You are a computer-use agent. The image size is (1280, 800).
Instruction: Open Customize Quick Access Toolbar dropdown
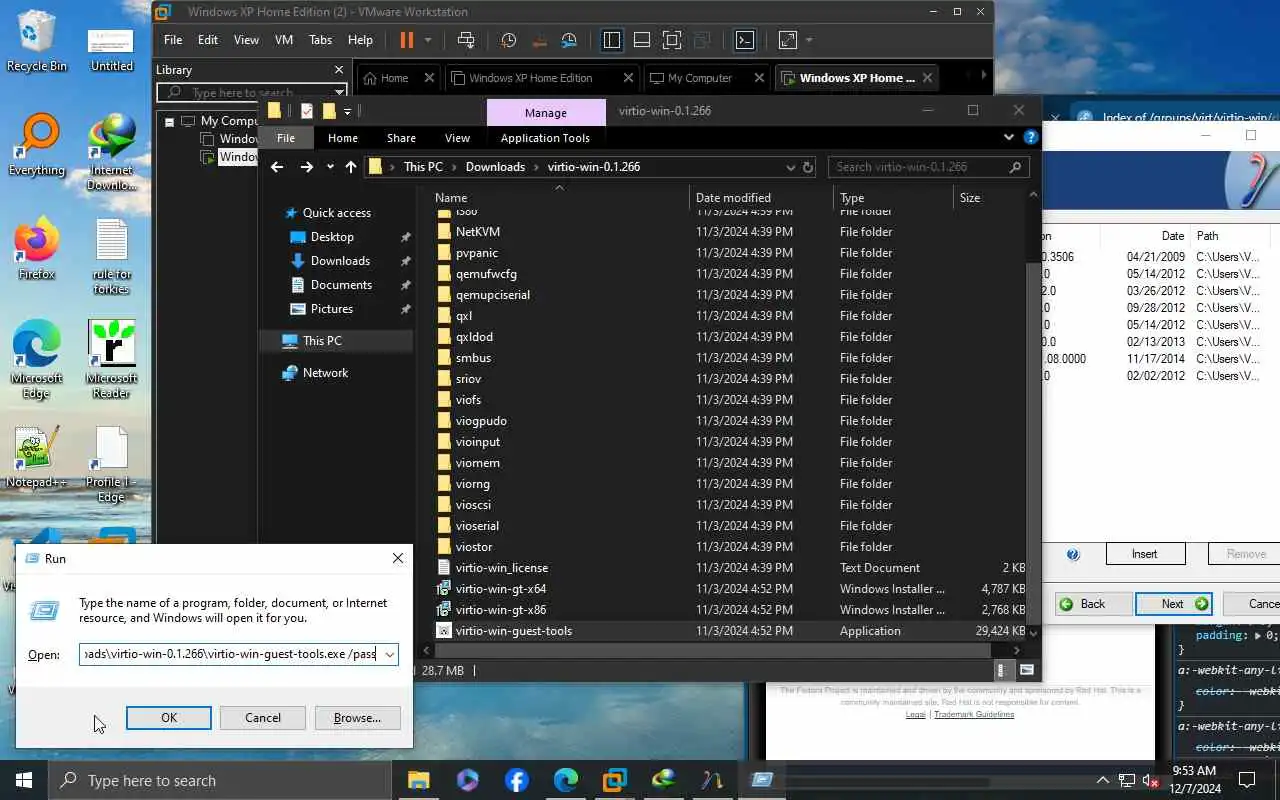[x=347, y=111]
